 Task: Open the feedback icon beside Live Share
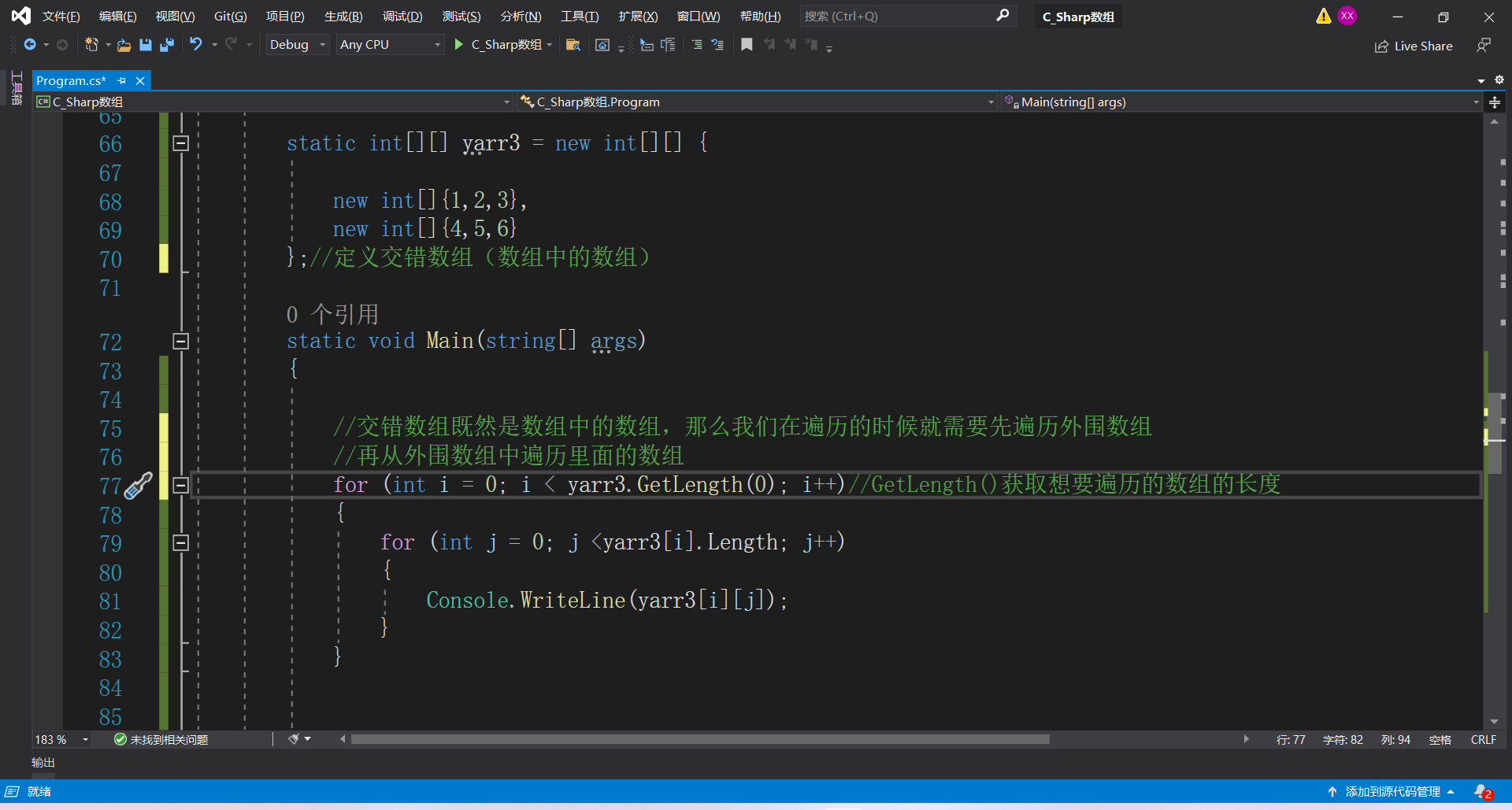[1484, 46]
